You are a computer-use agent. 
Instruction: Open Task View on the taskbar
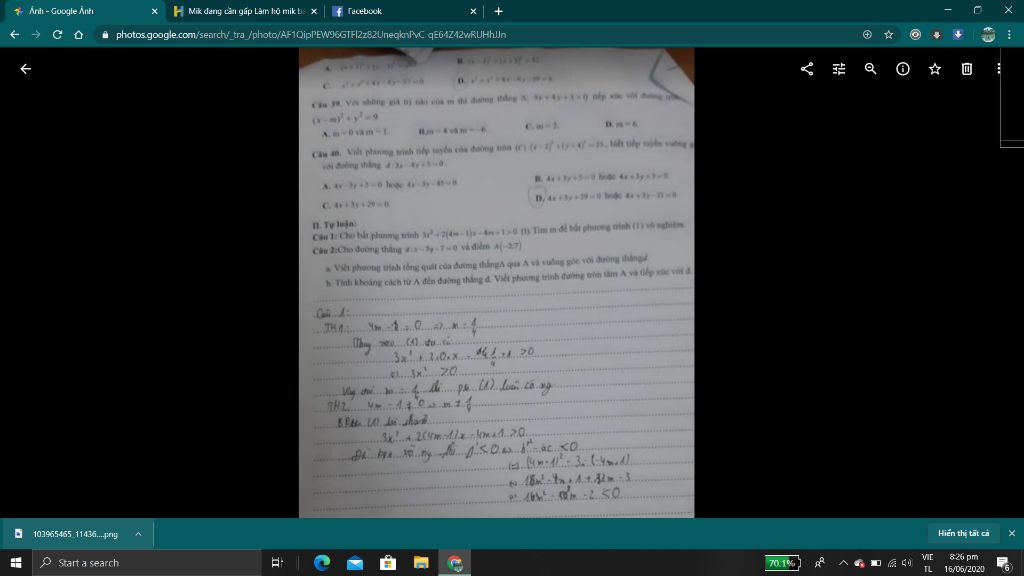tap(277, 562)
